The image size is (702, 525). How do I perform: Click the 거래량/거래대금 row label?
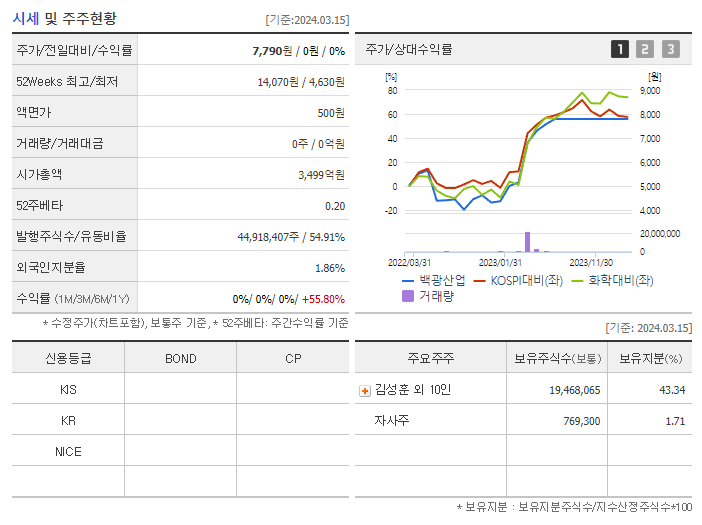60,143
